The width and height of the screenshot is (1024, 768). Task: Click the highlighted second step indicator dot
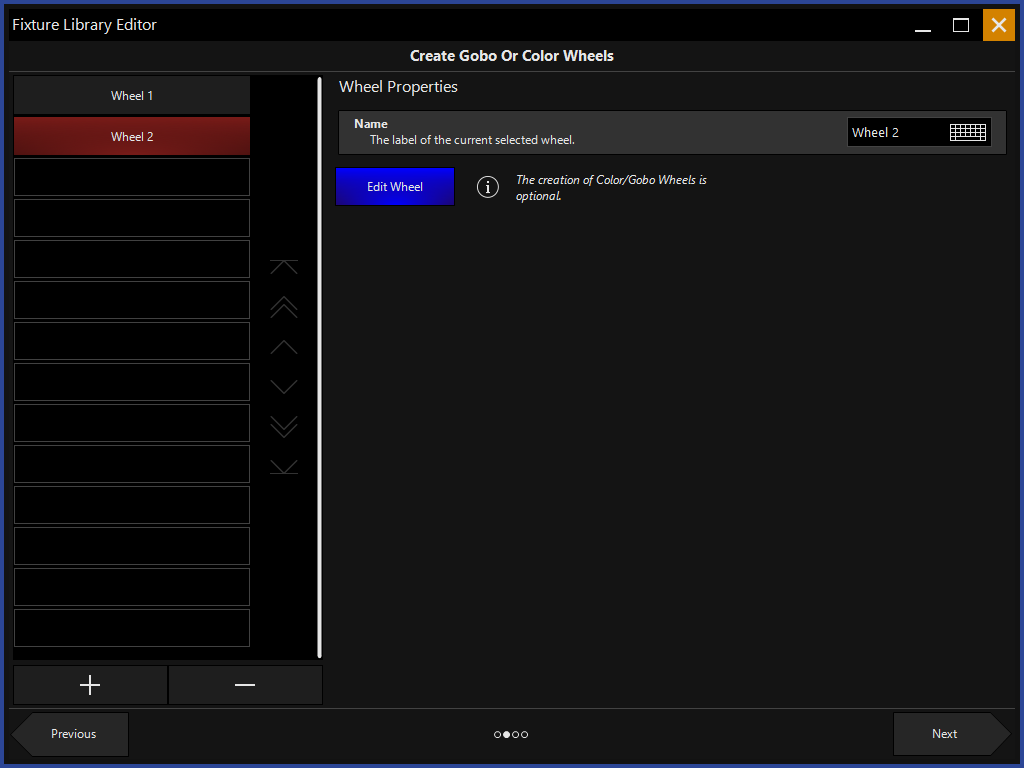(507, 735)
